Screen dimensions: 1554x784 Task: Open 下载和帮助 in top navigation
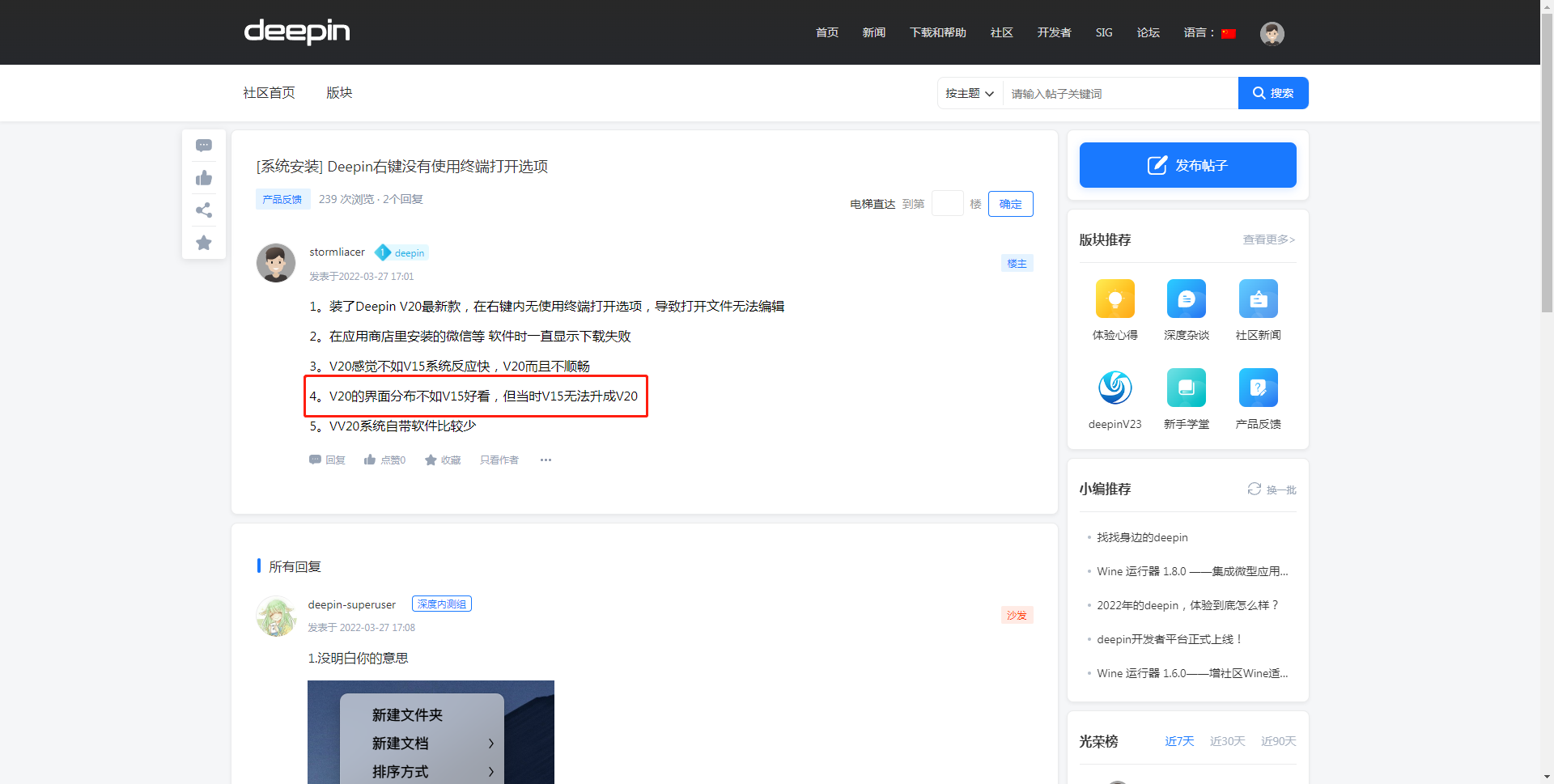938,32
